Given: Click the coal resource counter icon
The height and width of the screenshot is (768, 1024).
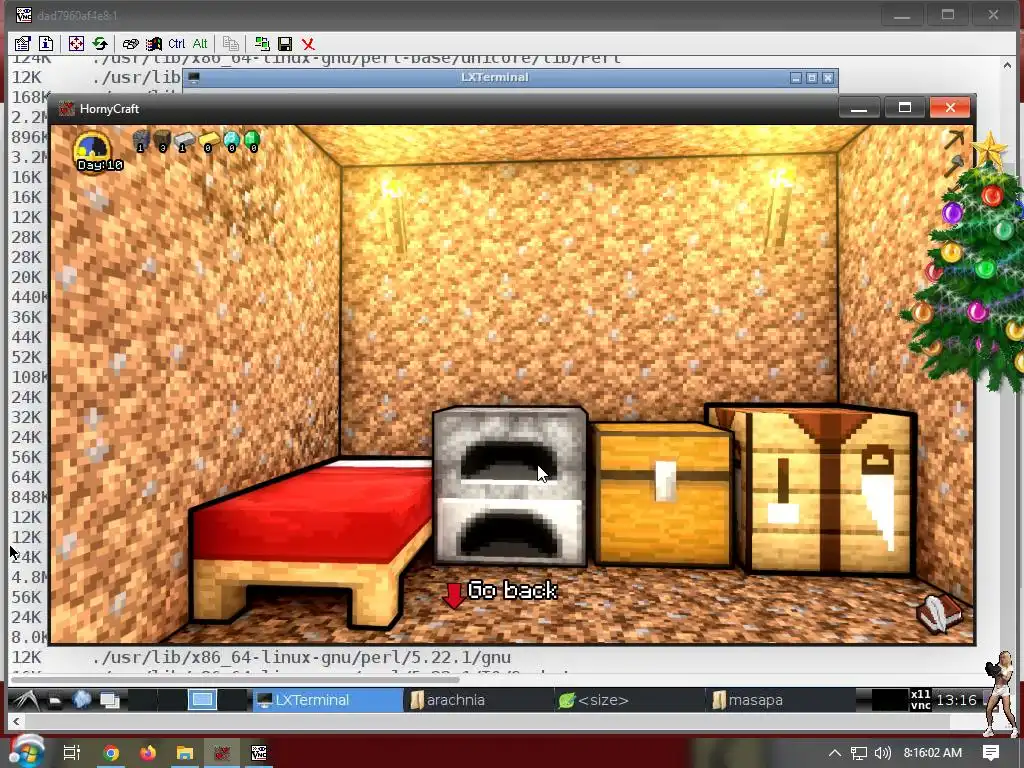Looking at the screenshot, I should pyautogui.click(x=163, y=140).
